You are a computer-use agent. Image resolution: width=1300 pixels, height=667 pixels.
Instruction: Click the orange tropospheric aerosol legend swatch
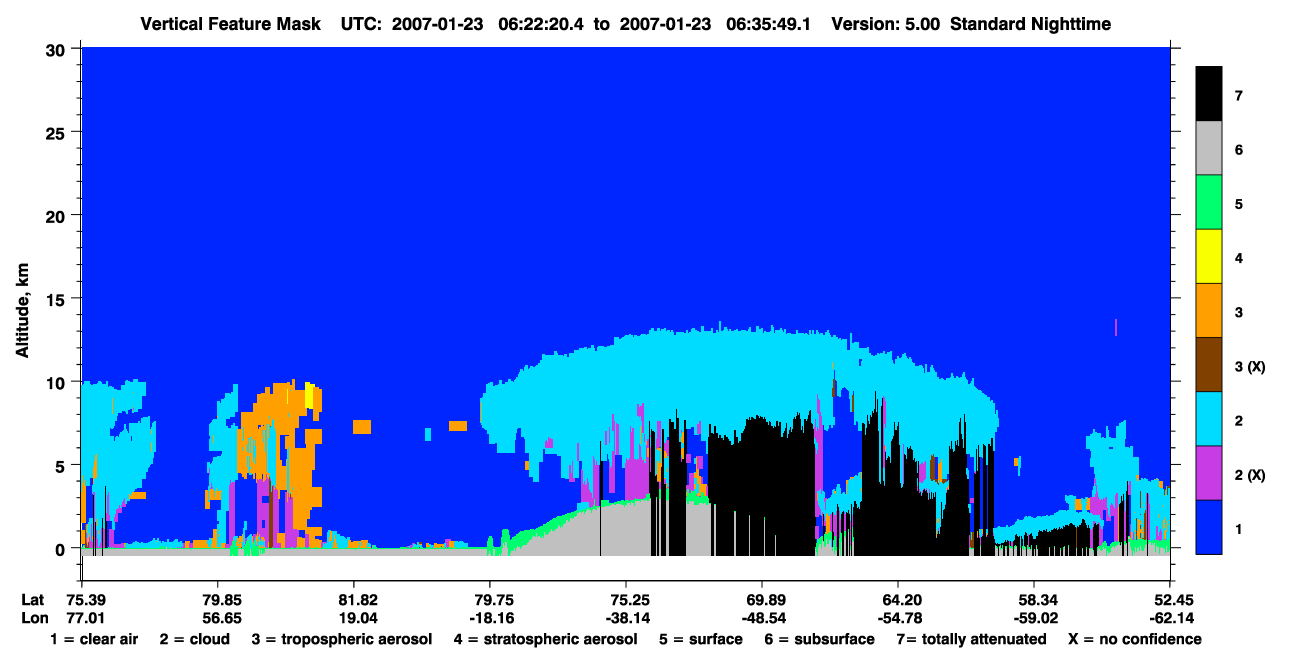1209,310
